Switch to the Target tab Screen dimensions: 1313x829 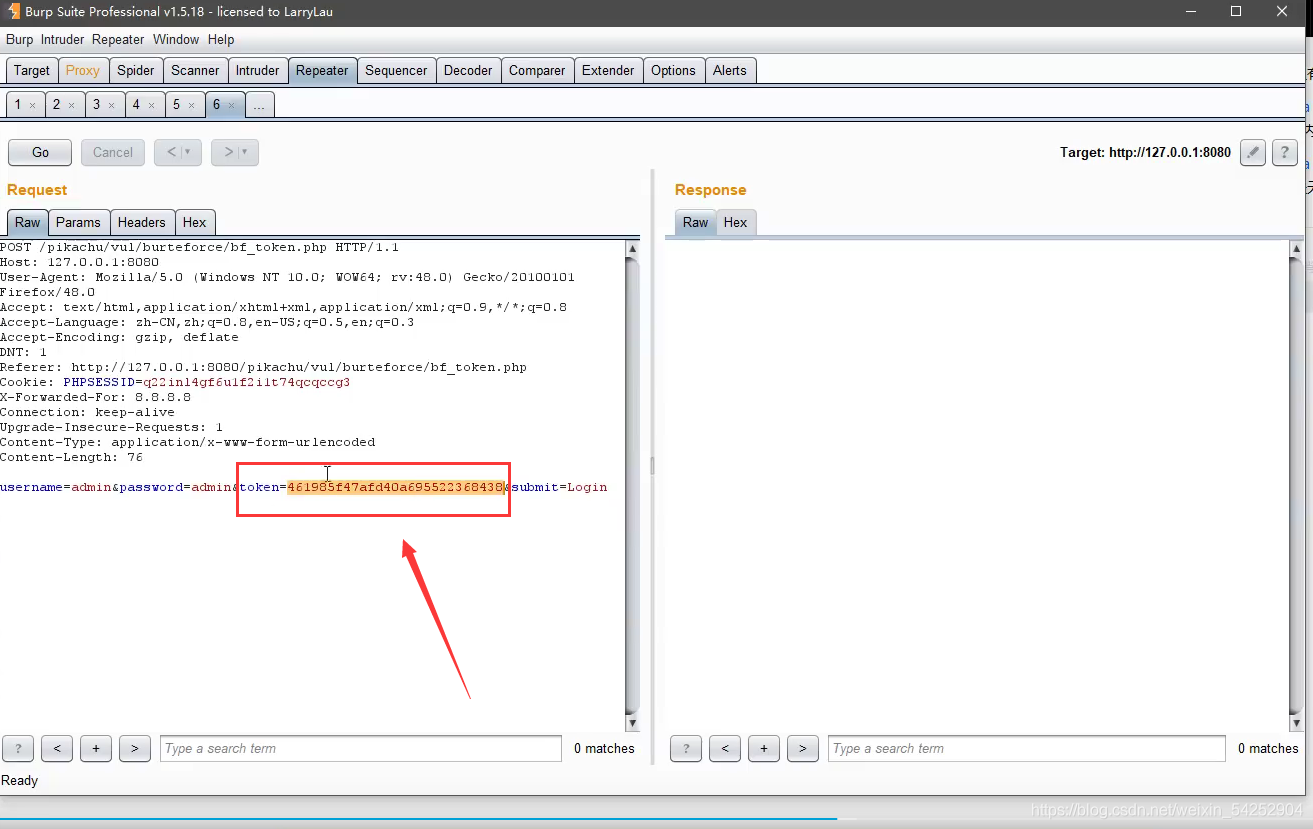(31, 71)
